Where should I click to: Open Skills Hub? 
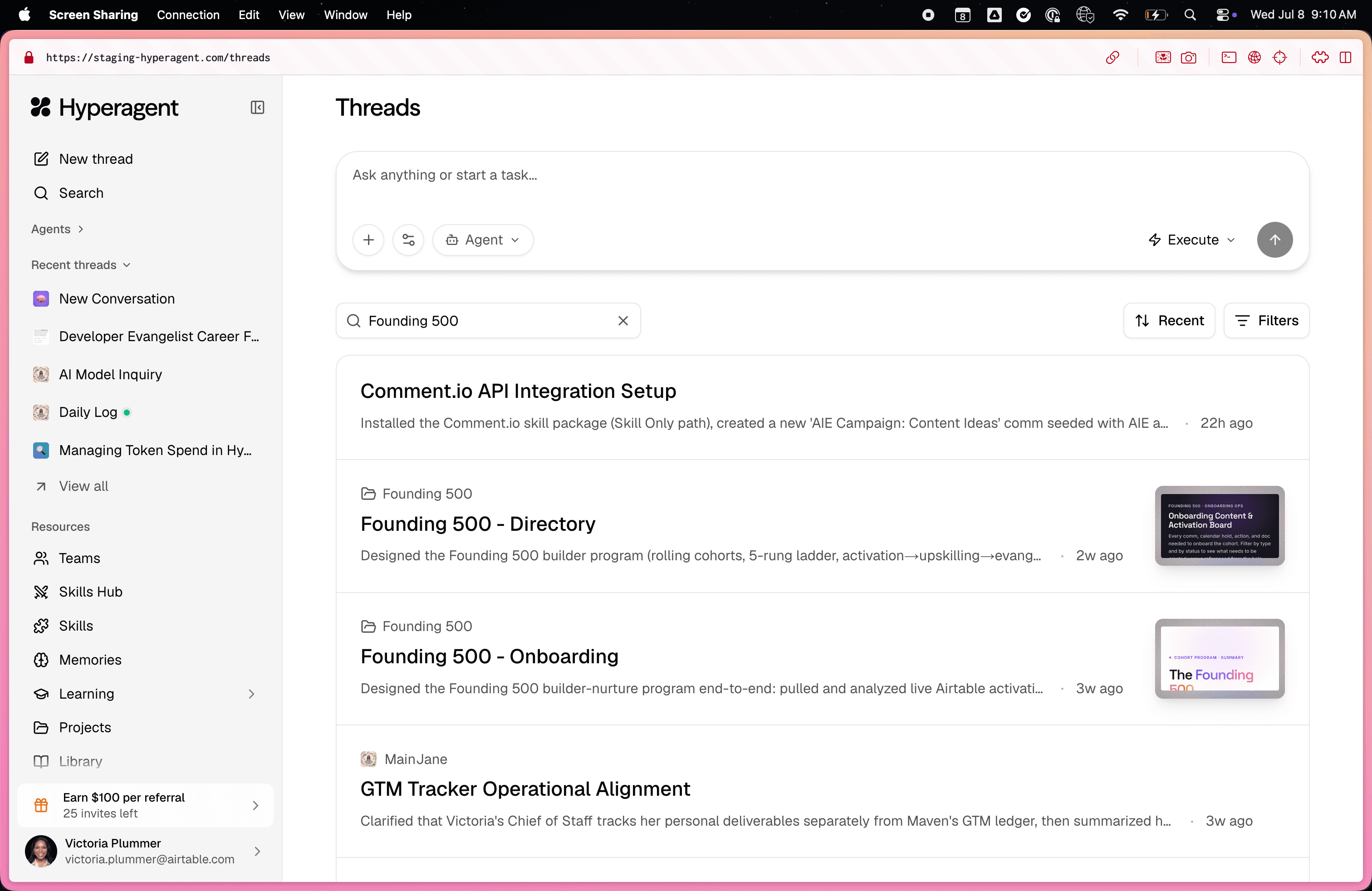[145, 591]
